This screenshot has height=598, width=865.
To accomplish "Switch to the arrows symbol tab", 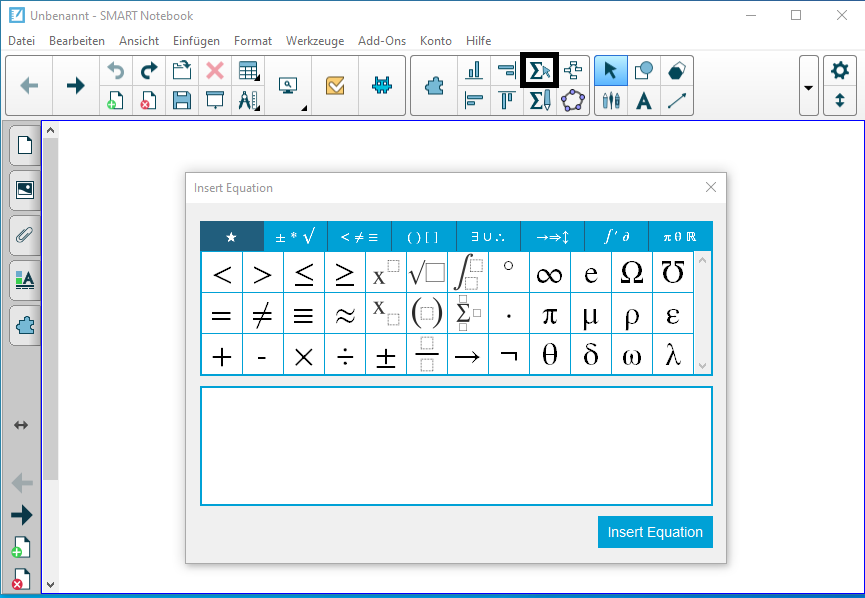I will click(x=552, y=237).
